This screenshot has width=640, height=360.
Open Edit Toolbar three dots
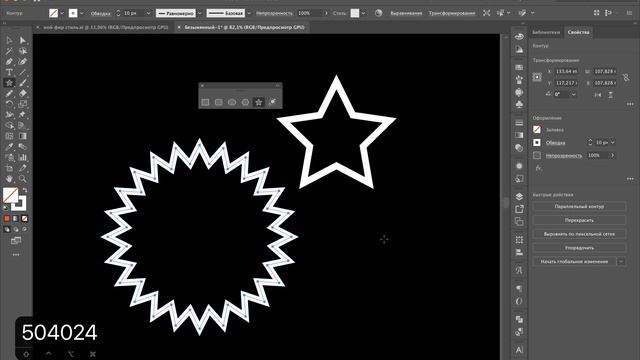pyautogui.click(x=16, y=254)
